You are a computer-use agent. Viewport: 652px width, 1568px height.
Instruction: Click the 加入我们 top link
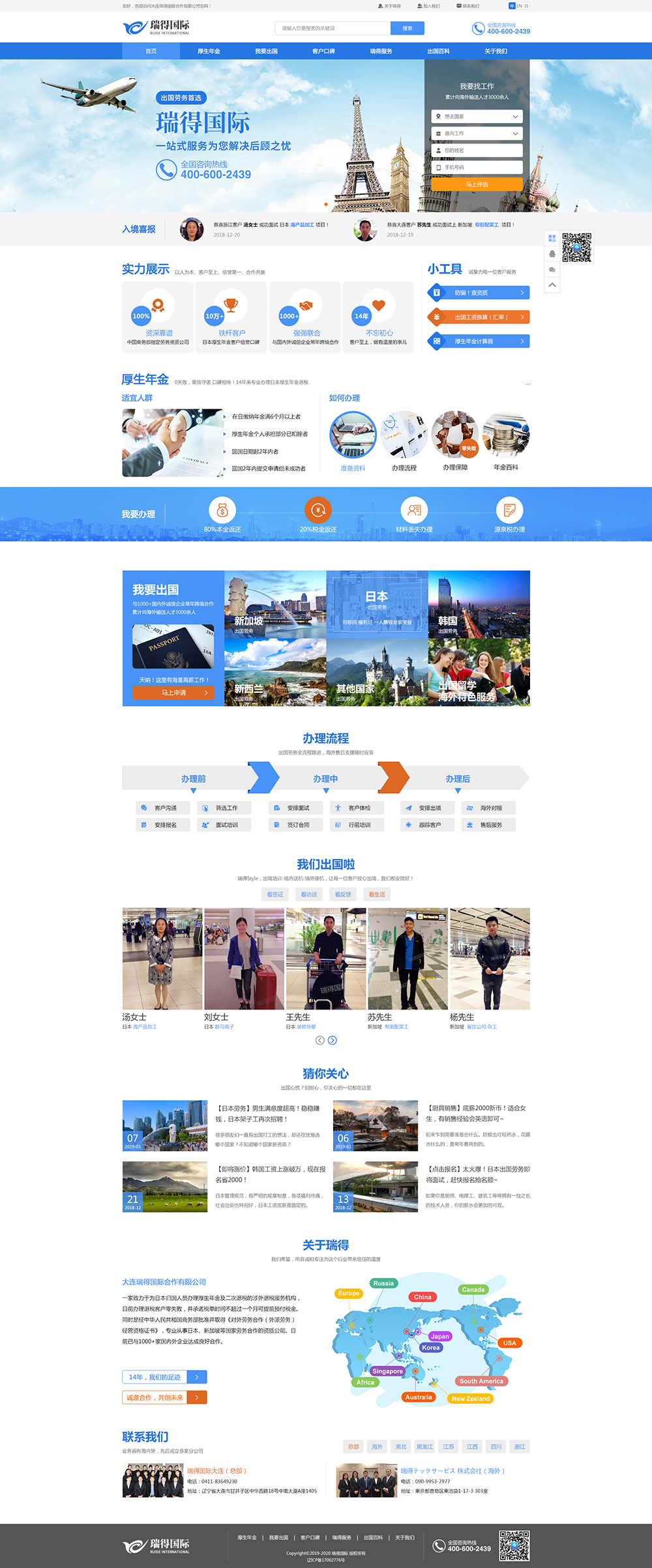click(x=428, y=6)
